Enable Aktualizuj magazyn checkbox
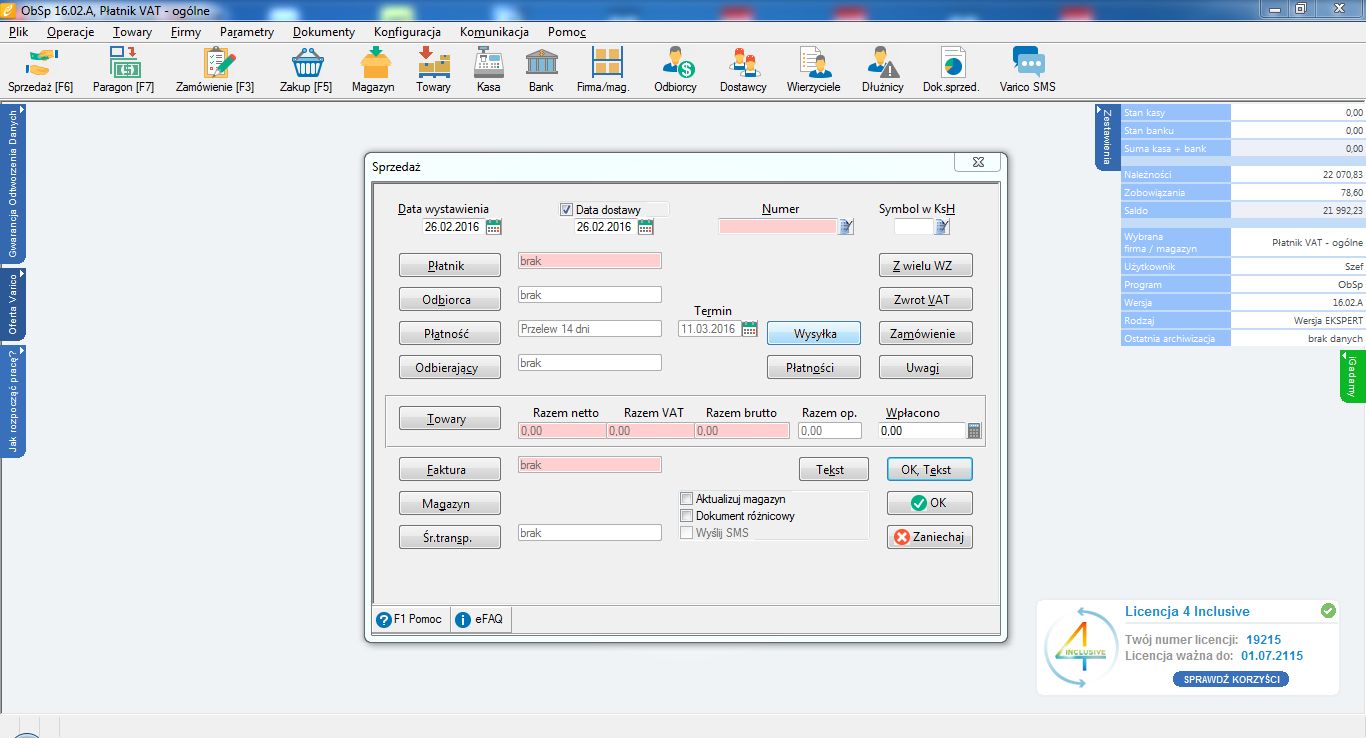Screen dimensions: 1366x738 [x=687, y=499]
